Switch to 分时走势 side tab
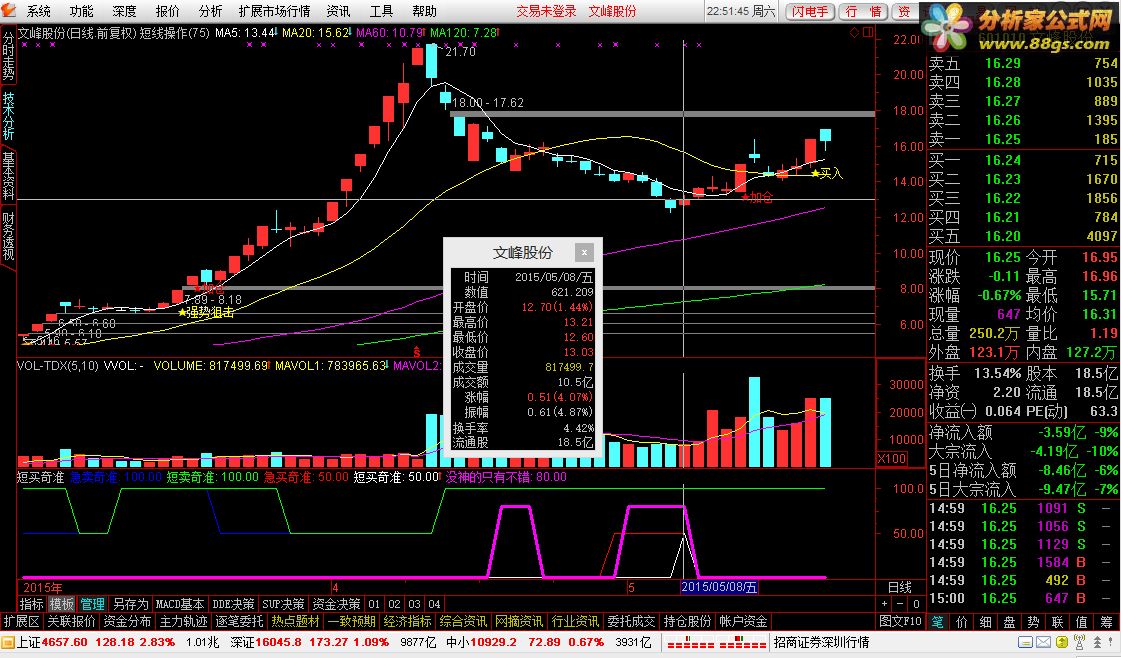Image resolution: width=1121 pixels, height=658 pixels. (x=8, y=54)
